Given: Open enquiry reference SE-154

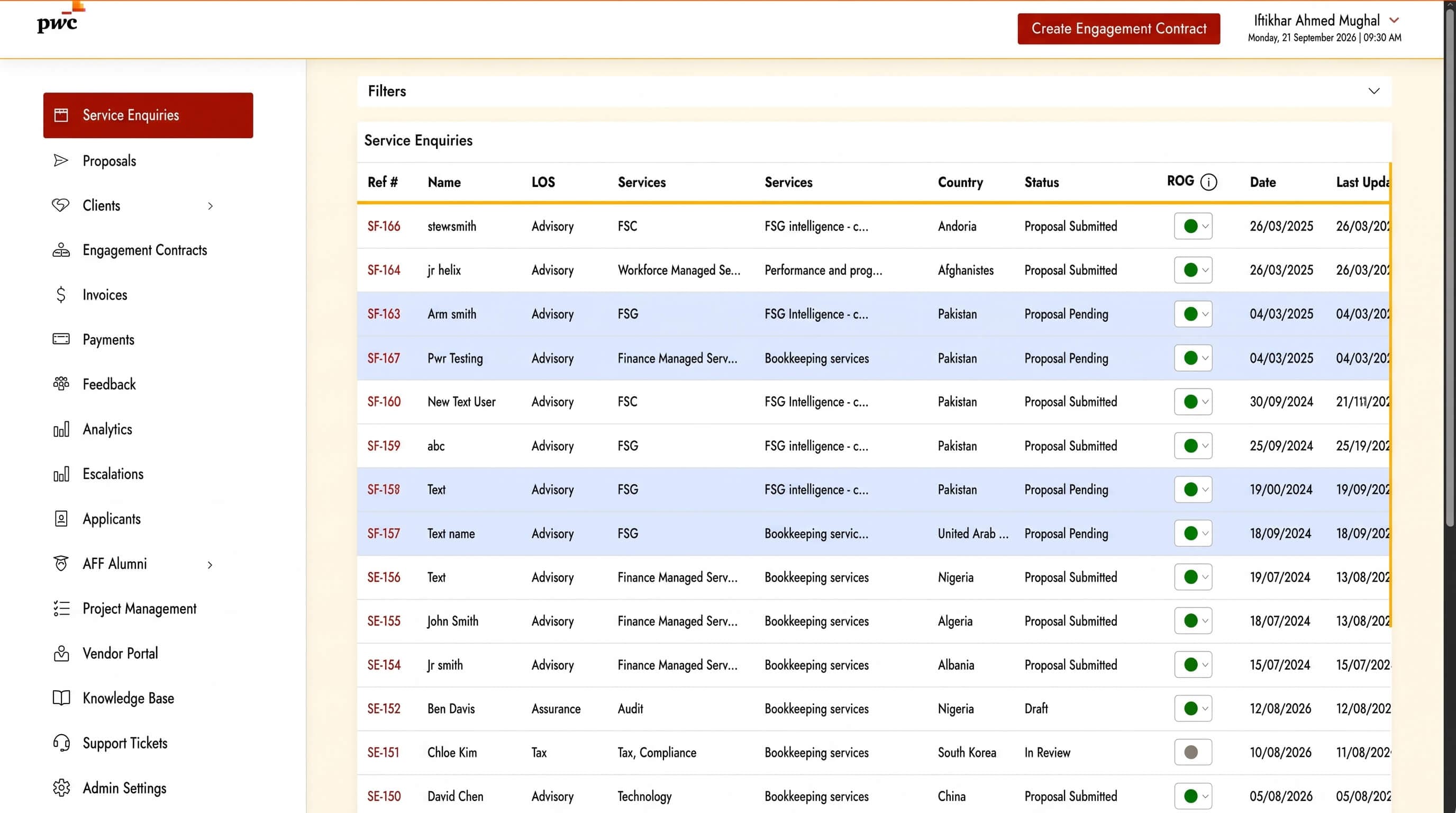Looking at the screenshot, I should (x=384, y=665).
